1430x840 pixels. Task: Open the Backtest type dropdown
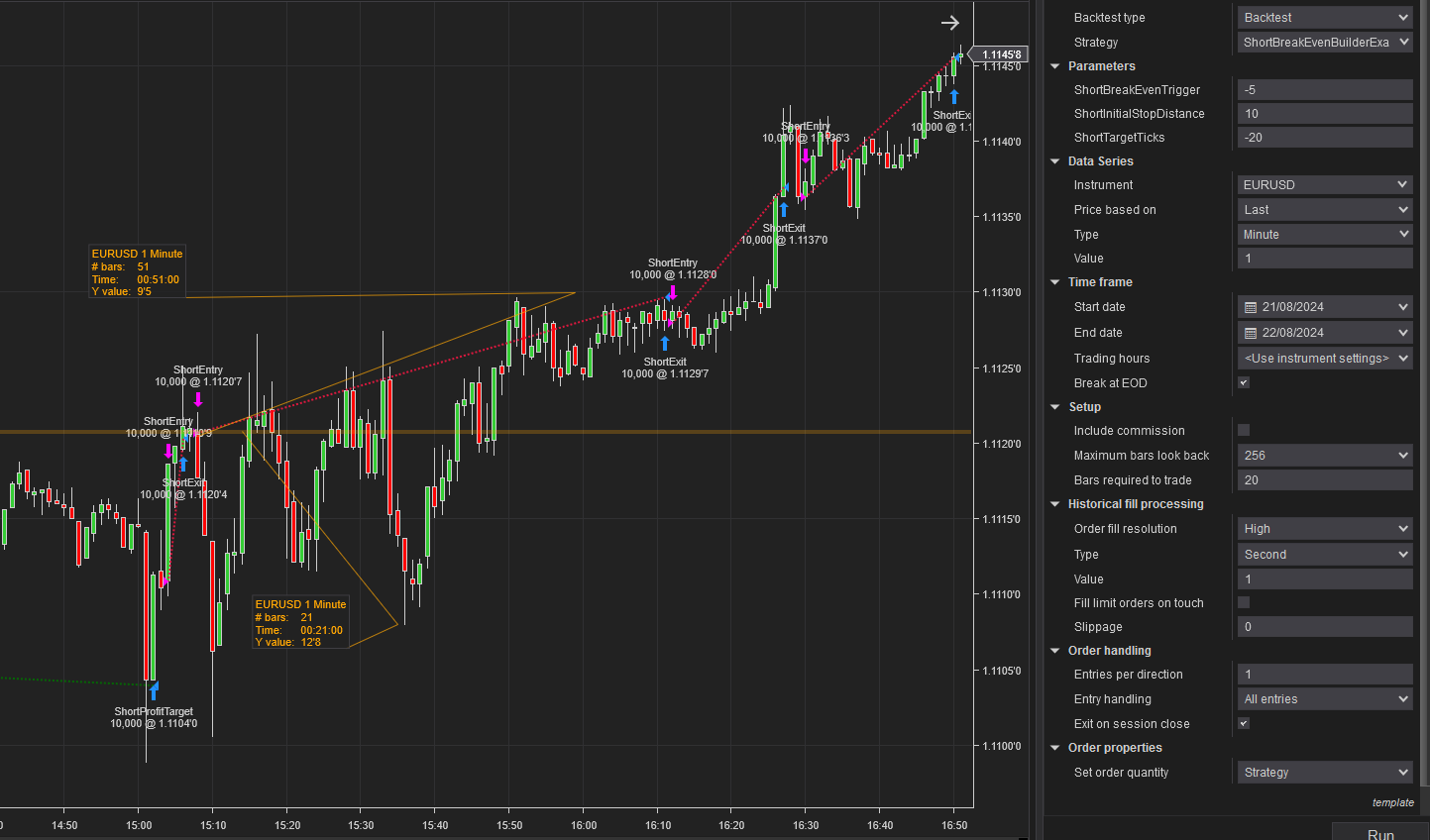pyautogui.click(x=1325, y=18)
